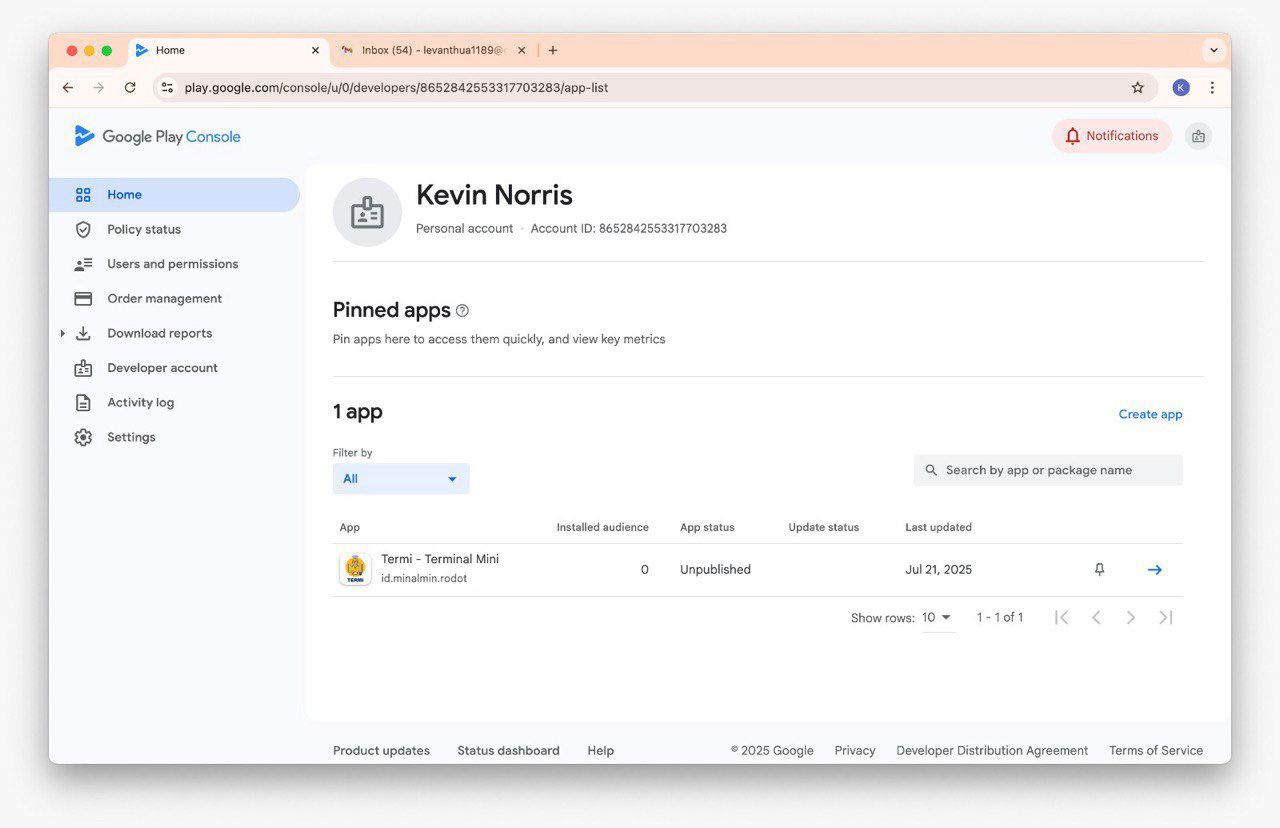Click the Unpublished app status cell
1280x828 pixels.
tap(715, 570)
